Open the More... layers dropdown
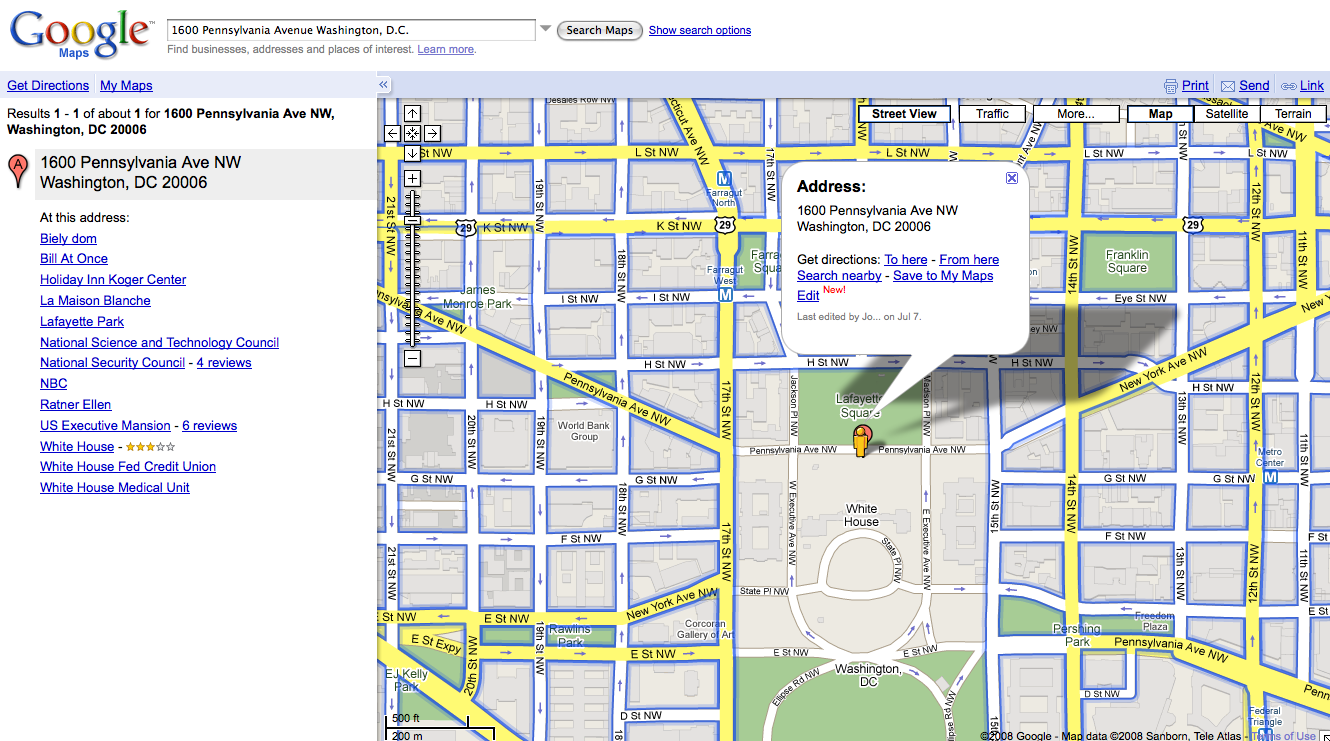The image size is (1330, 741). click(1075, 114)
